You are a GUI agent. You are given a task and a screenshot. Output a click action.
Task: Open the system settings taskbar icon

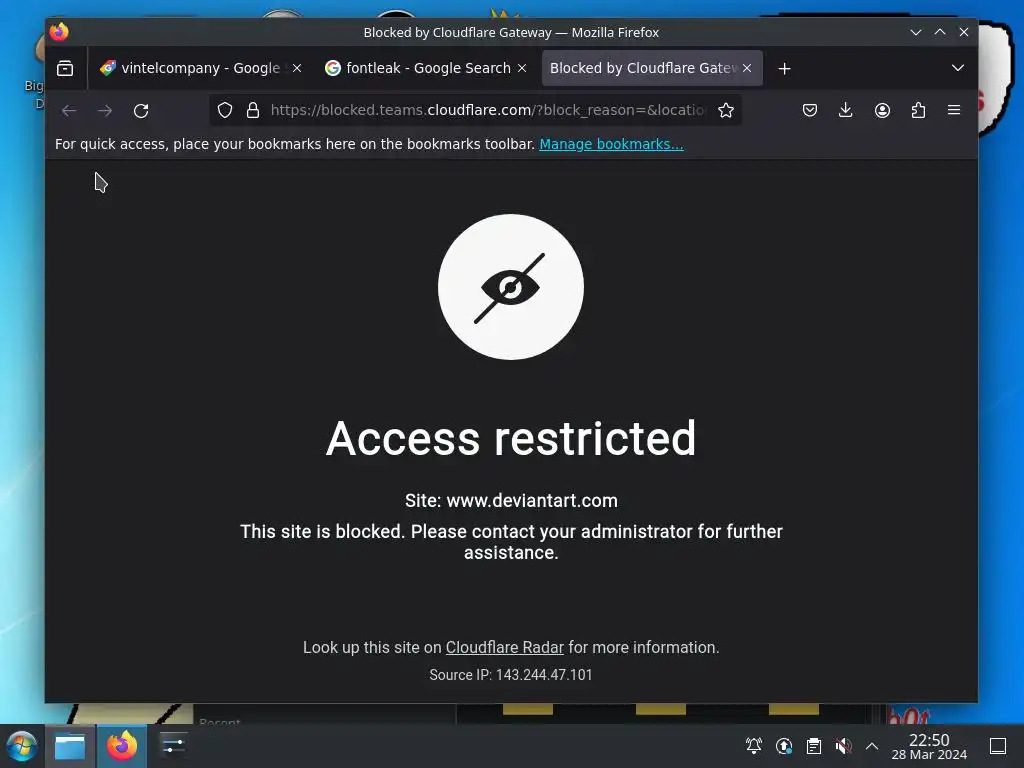(x=173, y=745)
